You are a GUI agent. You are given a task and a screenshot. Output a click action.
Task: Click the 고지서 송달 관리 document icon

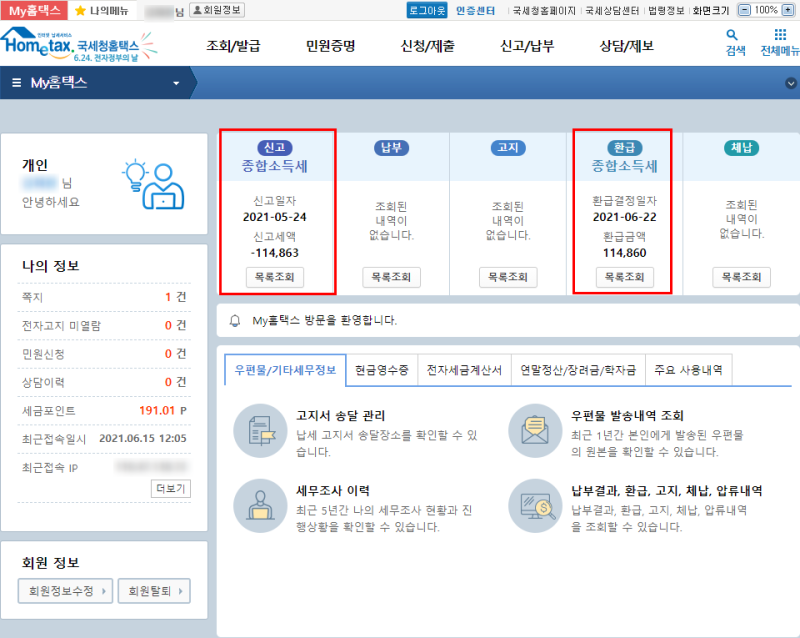pyautogui.click(x=260, y=431)
